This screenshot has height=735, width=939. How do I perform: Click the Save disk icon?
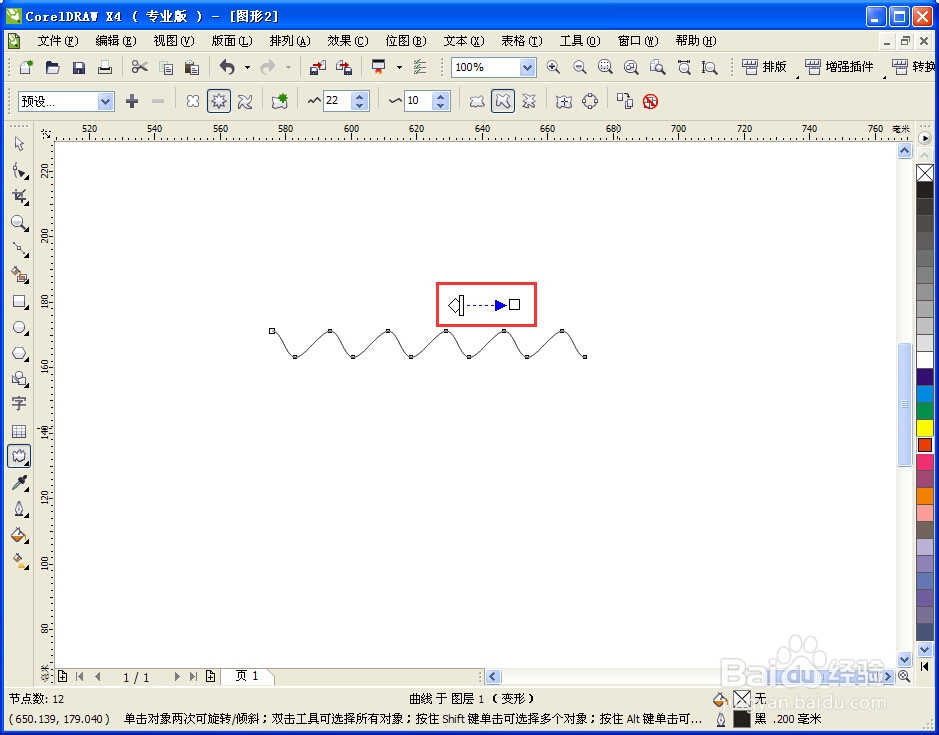point(78,68)
